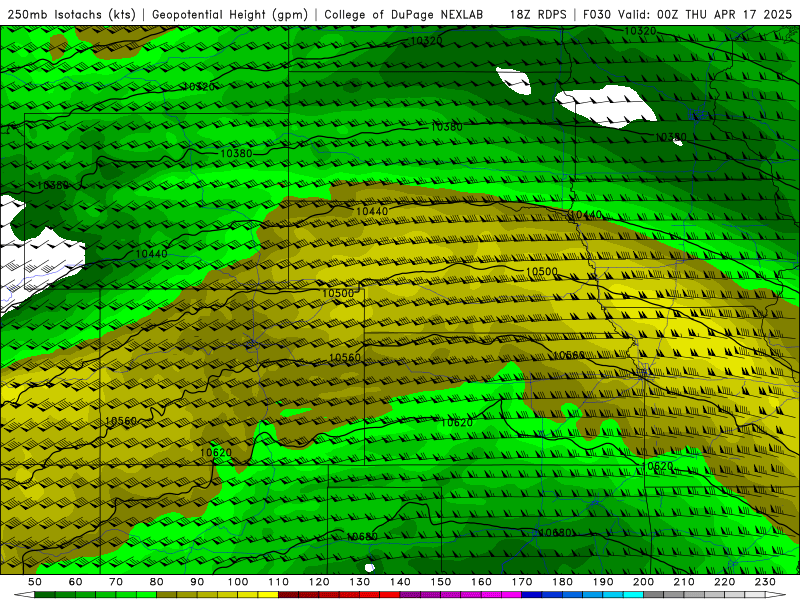Image resolution: width=800 pixels, height=600 pixels.
Task: Click the 100 label on the color scale
Action: click(x=238, y=582)
